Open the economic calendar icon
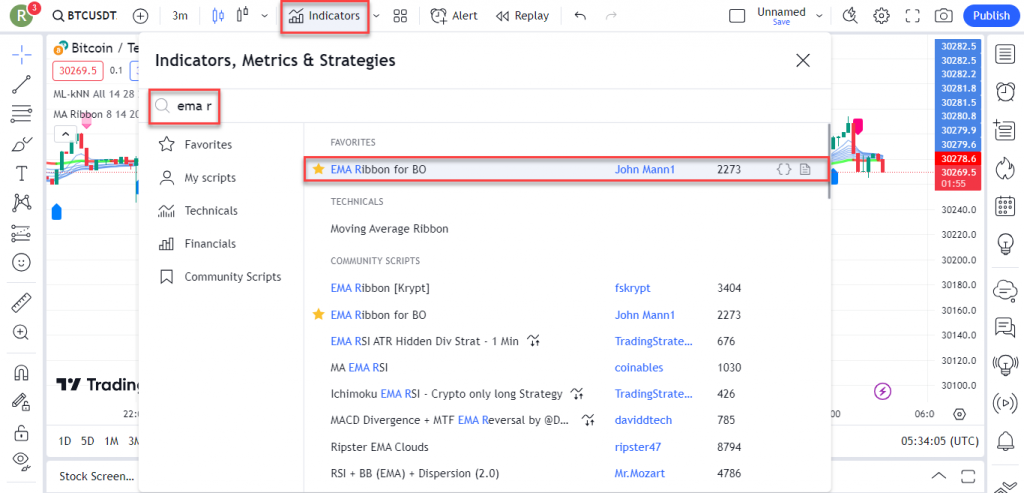 point(1004,206)
